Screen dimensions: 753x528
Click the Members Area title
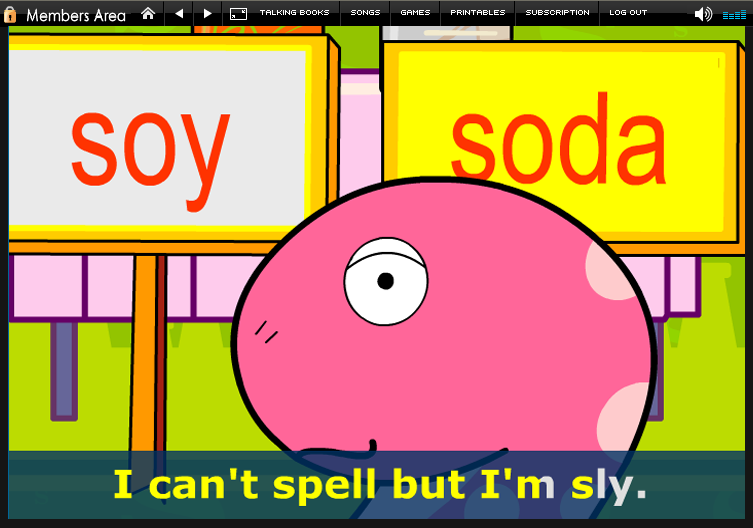76,15
